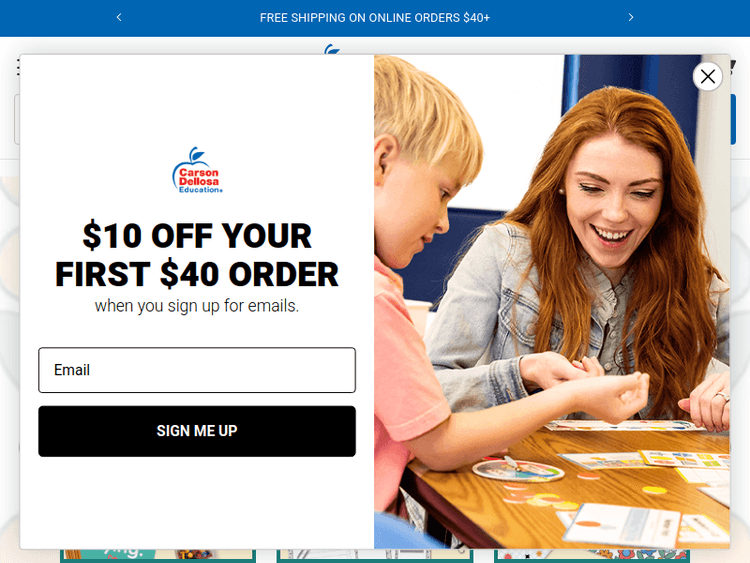The height and width of the screenshot is (563, 750).
Task: Focus the Email input field
Action: click(197, 370)
